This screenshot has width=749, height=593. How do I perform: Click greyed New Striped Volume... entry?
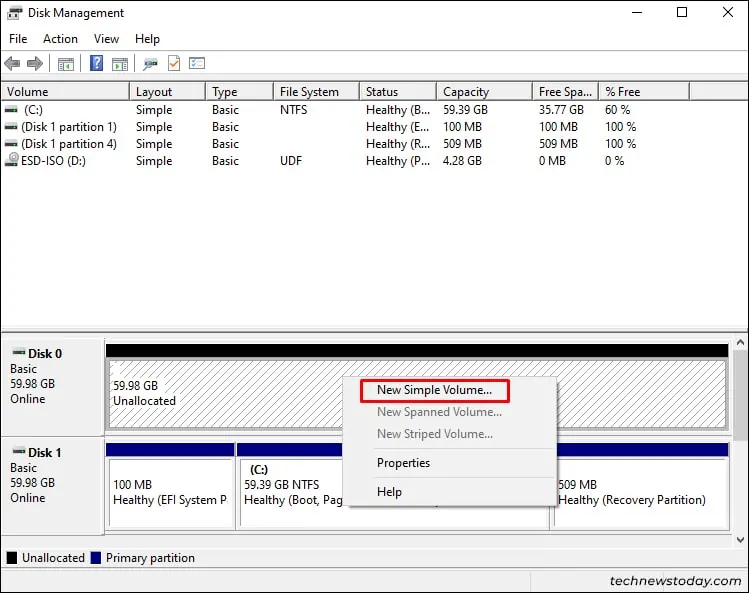tap(435, 434)
